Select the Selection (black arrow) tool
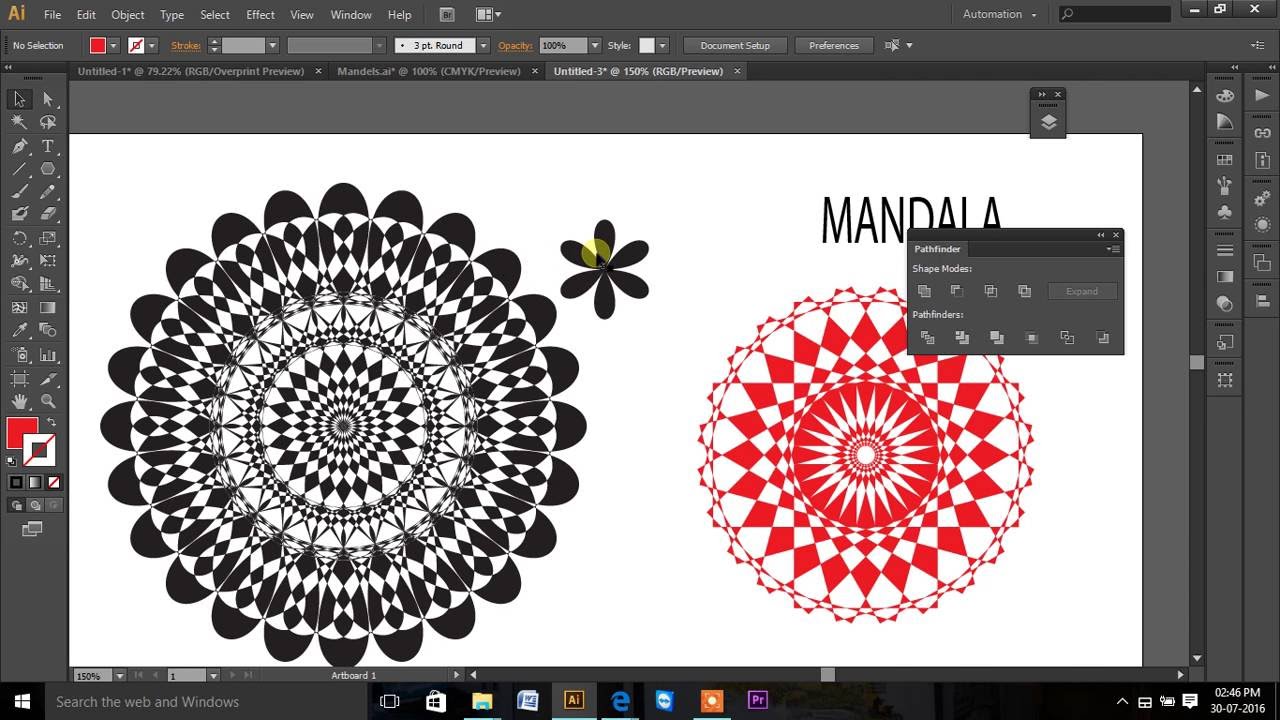 19,99
